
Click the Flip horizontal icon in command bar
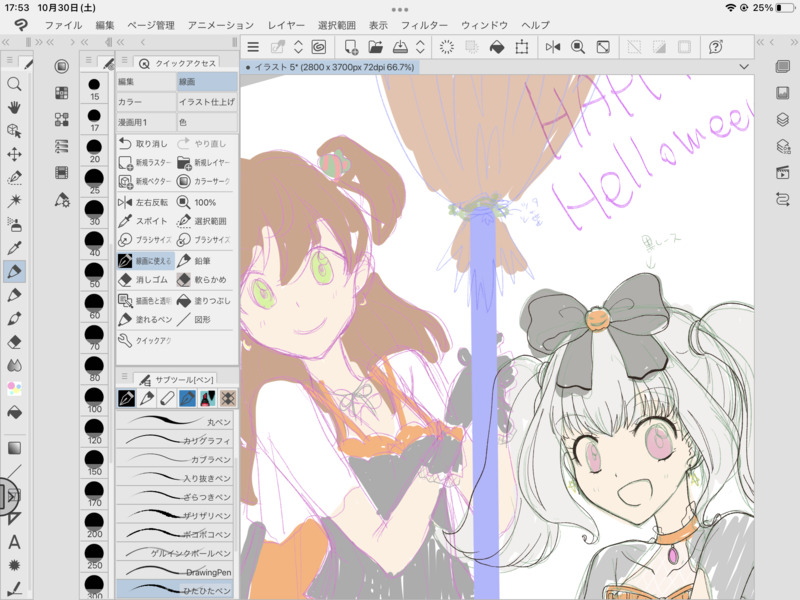pos(553,47)
